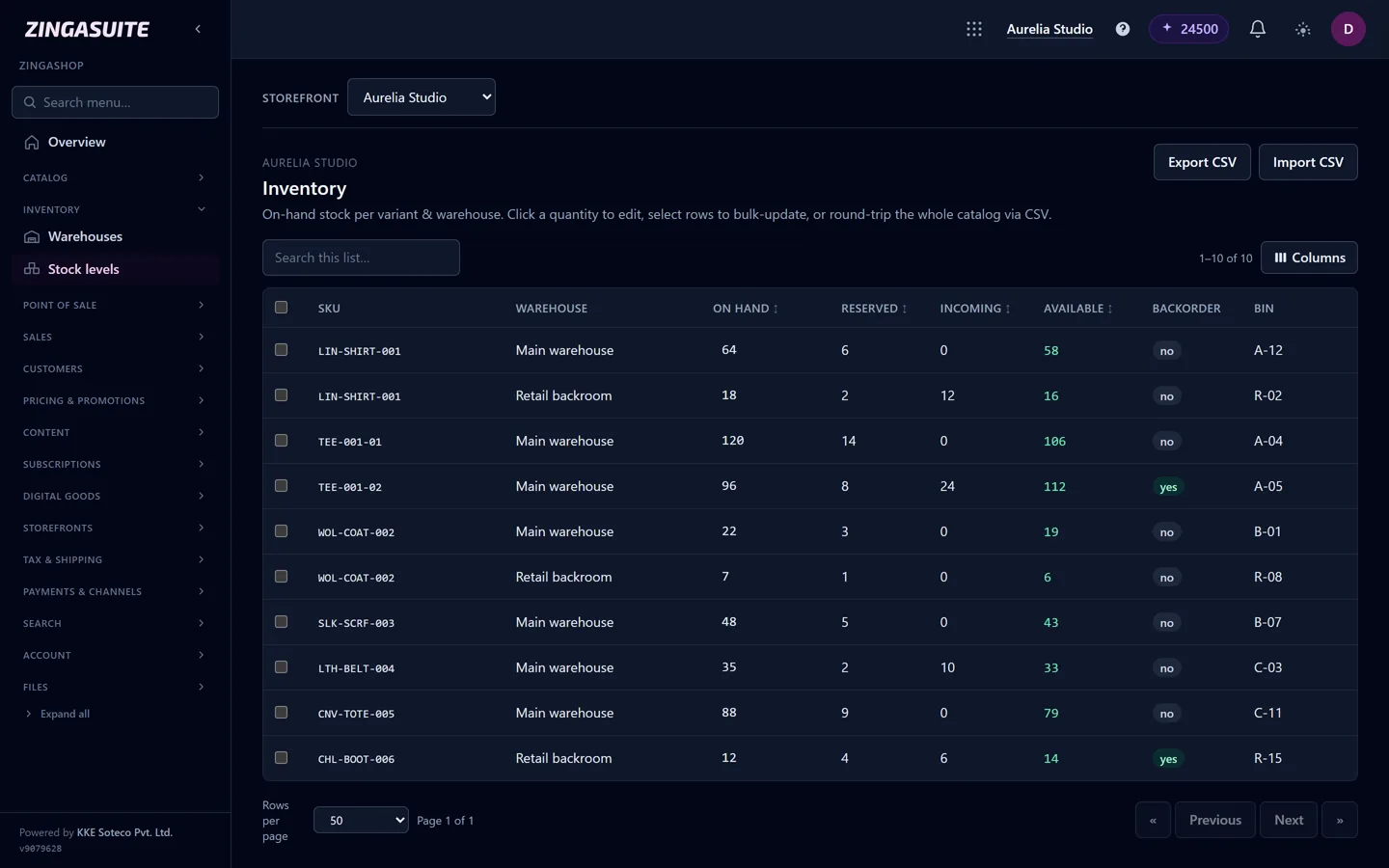Select the TEE-001-01 row checkbox

(281, 441)
